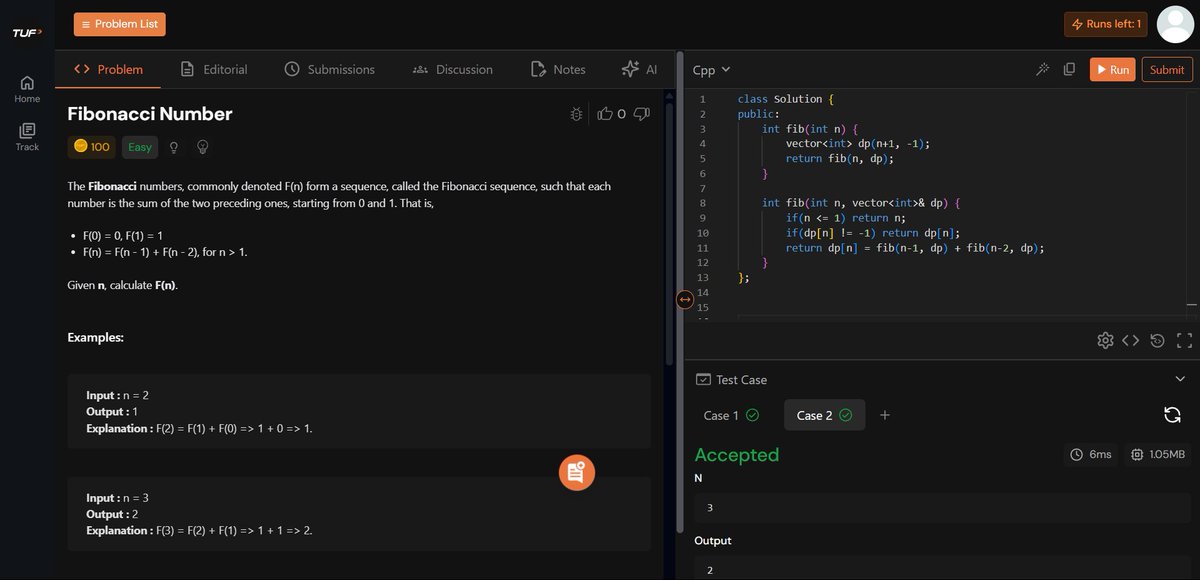Image resolution: width=1200 pixels, height=580 pixels.
Task: Open the Submissions tab
Action: click(329, 69)
